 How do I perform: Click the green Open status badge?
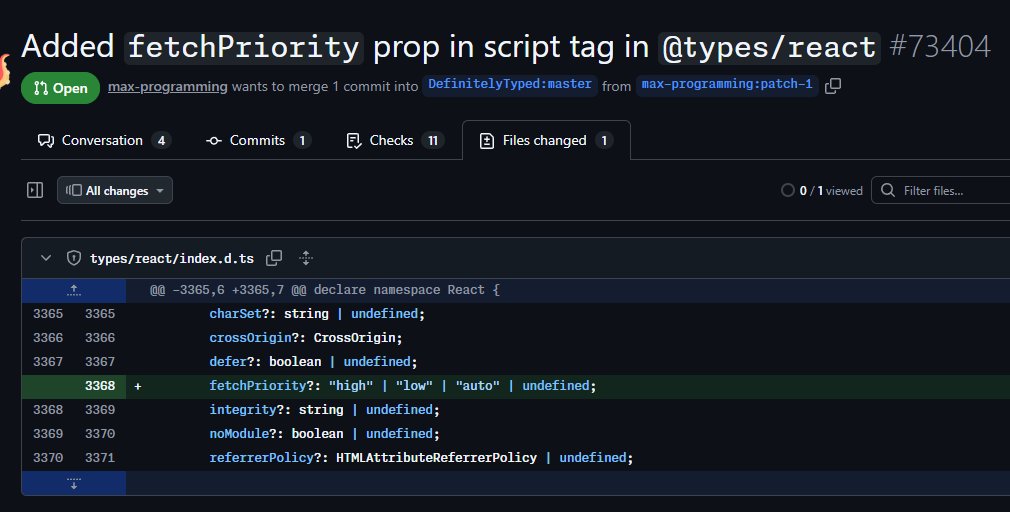pos(61,88)
